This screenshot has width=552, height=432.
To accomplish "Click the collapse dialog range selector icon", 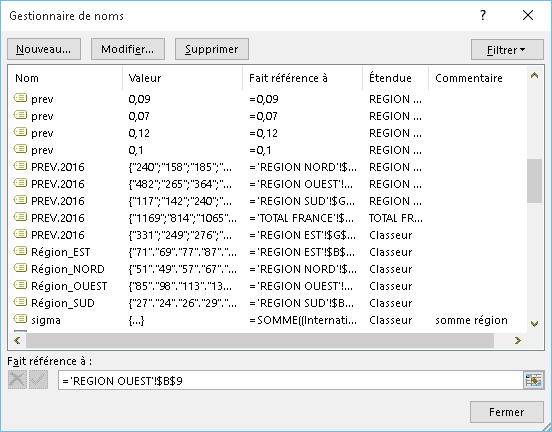I will [533, 381].
